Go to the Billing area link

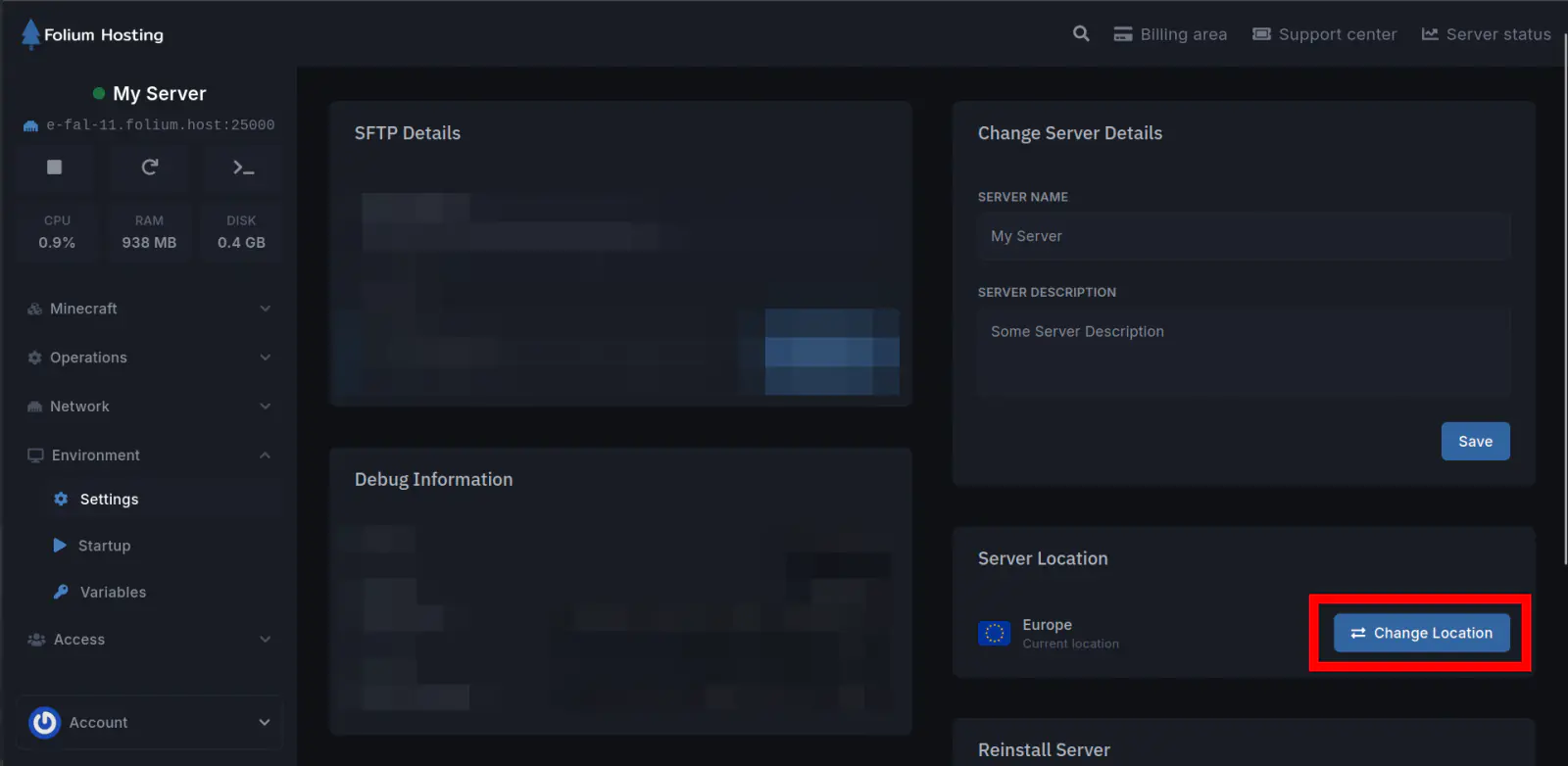pos(1170,34)
